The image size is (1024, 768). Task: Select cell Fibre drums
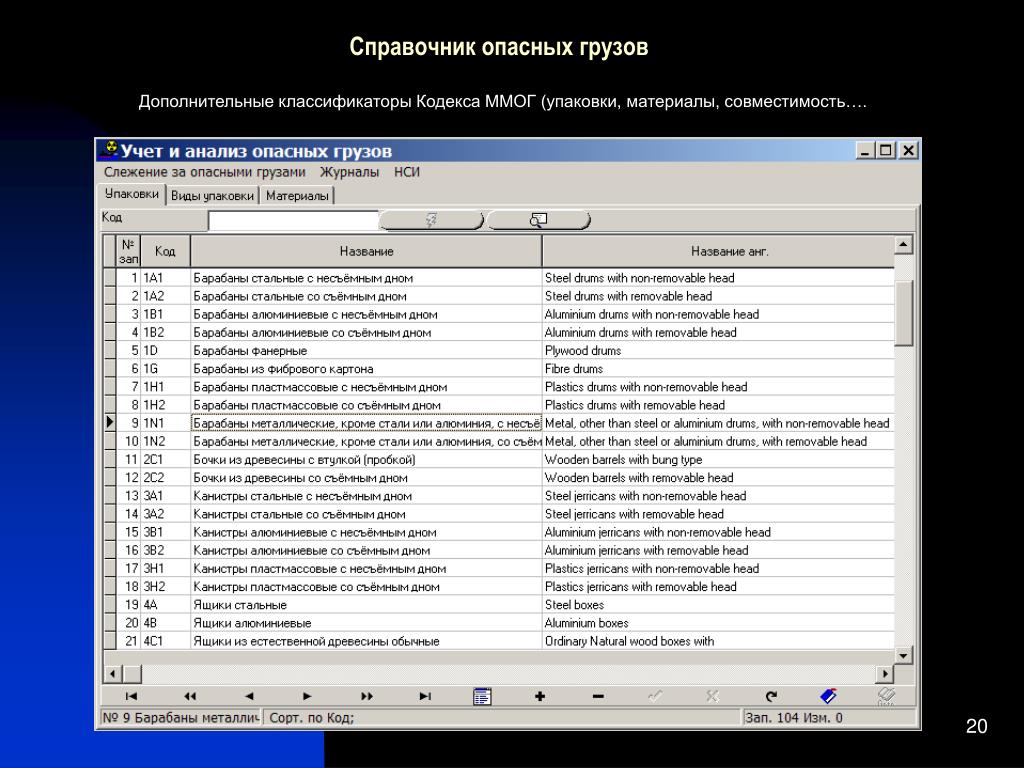pos(718,369)
